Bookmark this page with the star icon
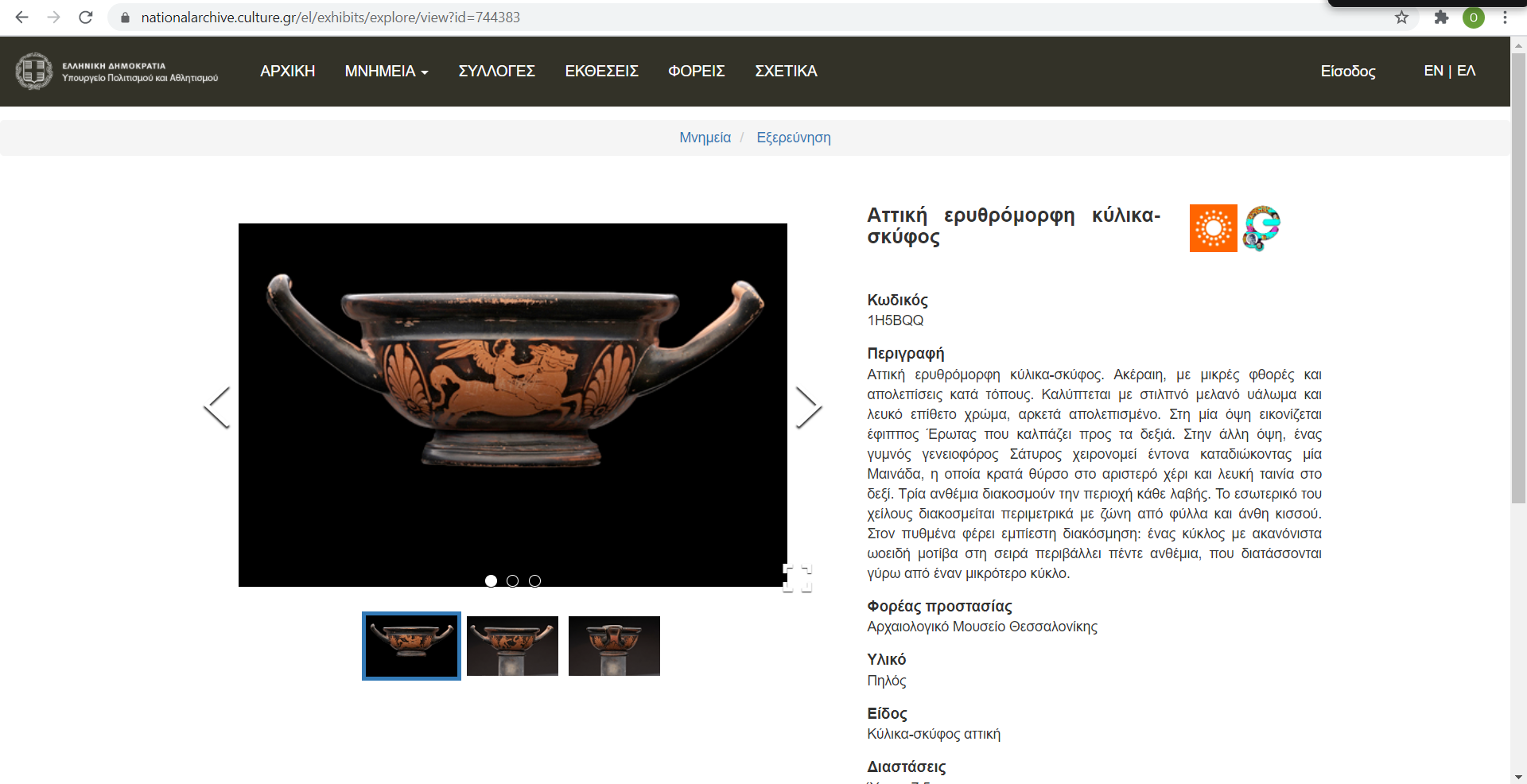Image resolution: width=1527 pixels, height=784 pixels. (x=1401, y=17)
